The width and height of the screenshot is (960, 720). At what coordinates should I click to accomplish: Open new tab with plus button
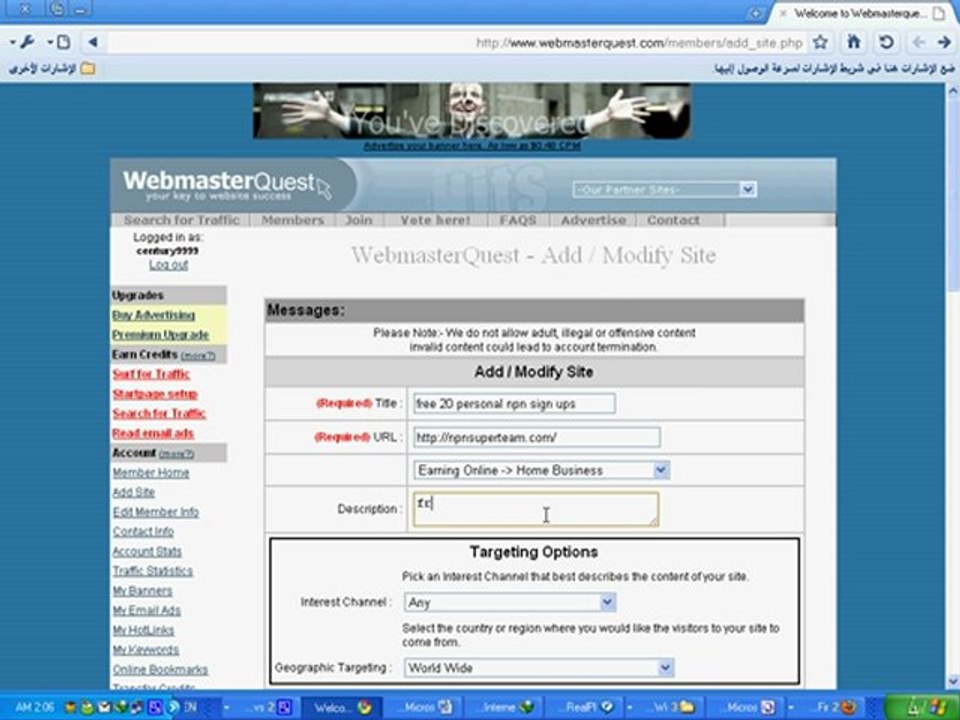(x=756, y=13)
